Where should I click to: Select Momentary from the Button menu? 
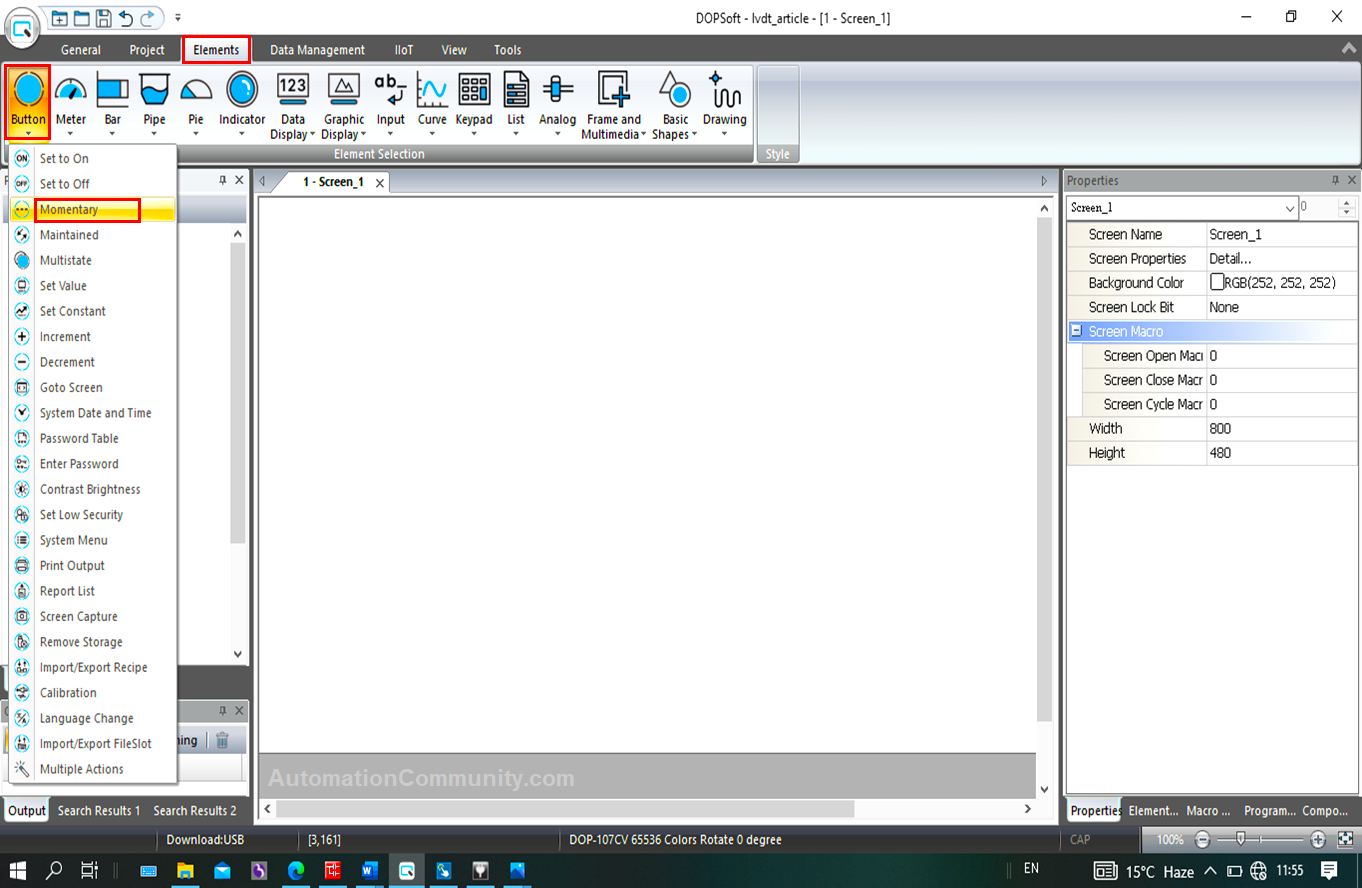70,209
